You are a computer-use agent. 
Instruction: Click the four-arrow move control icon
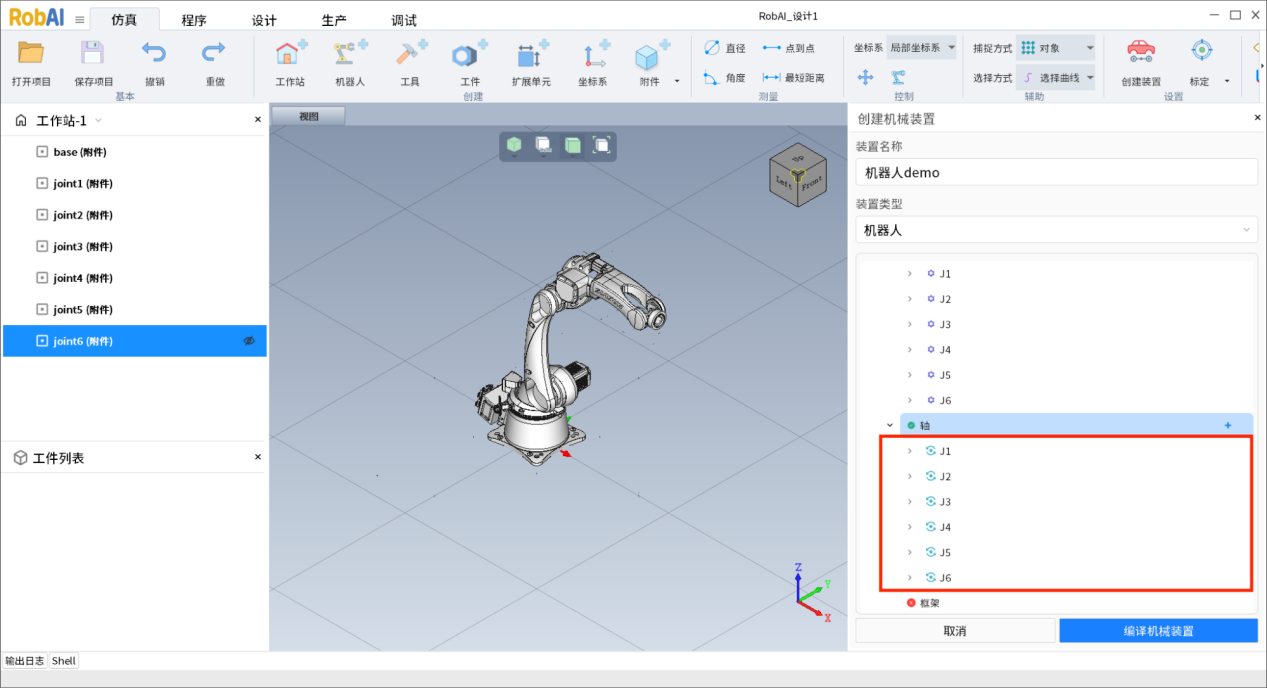coord(866,77)
